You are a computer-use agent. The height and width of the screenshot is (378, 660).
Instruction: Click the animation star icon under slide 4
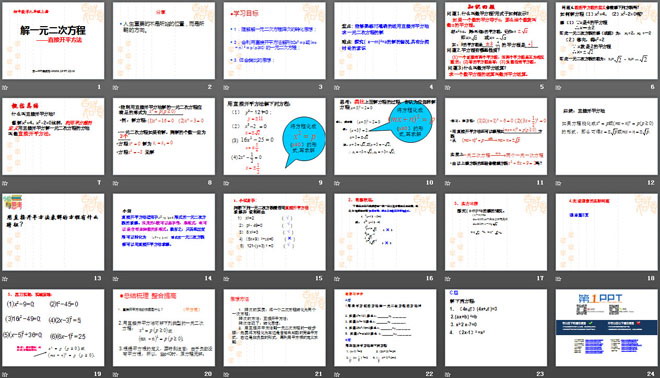pyautogui.click(x=337, y=88)
